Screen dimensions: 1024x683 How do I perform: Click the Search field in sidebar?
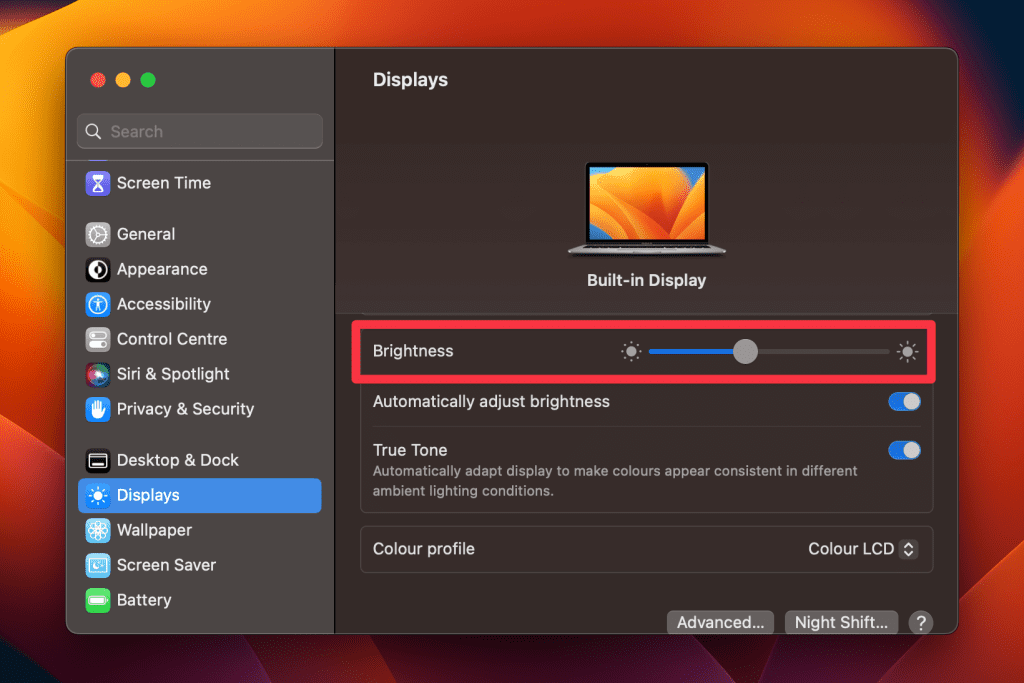200,131
